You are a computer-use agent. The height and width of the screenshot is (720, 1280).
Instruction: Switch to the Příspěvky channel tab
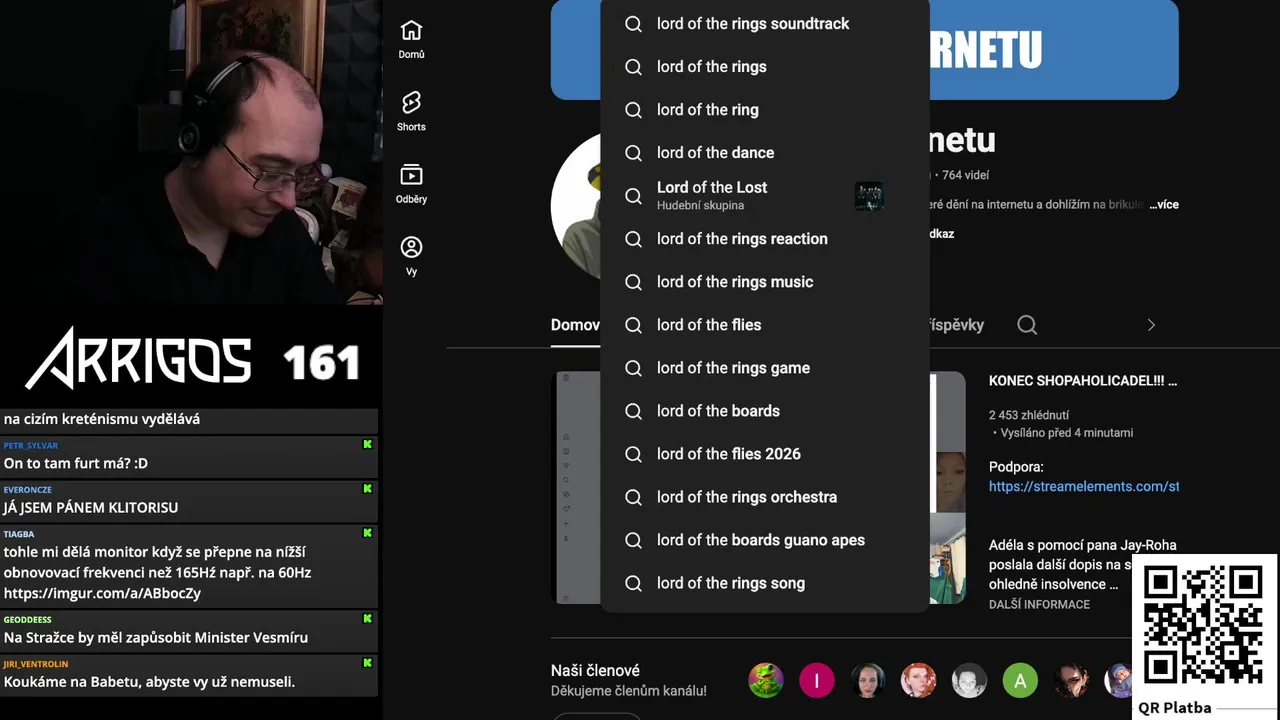point(956,325)
